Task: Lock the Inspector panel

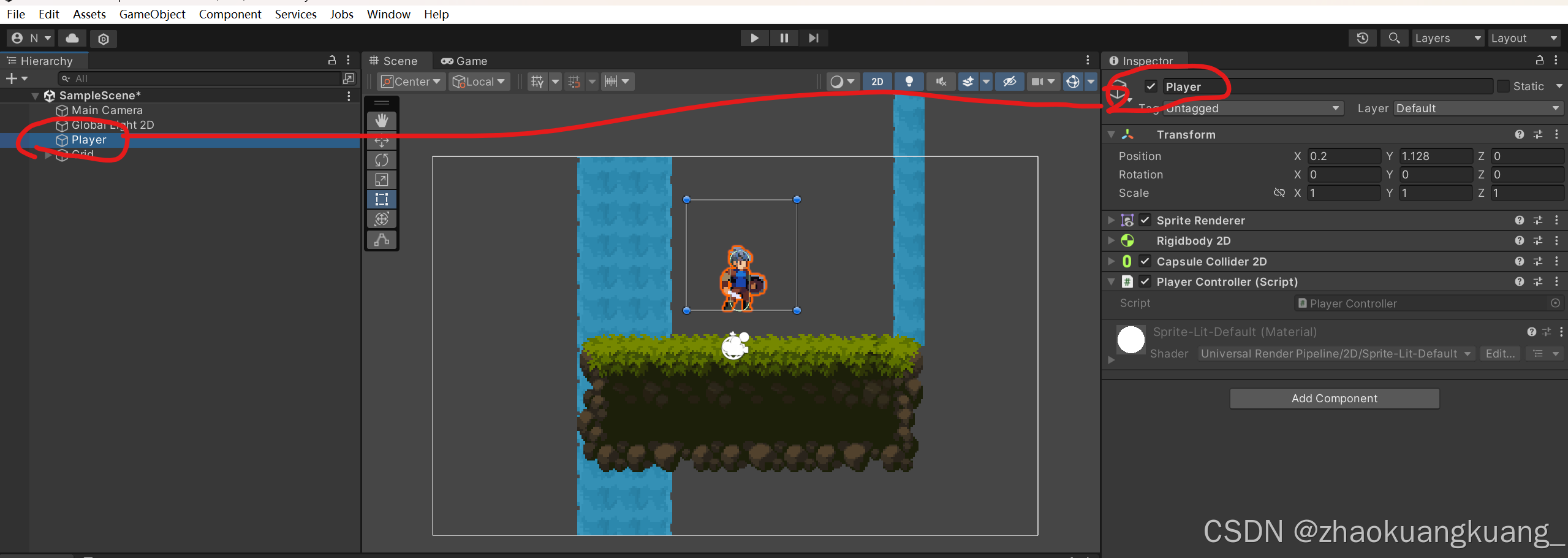Action: tap(1540, 60)
